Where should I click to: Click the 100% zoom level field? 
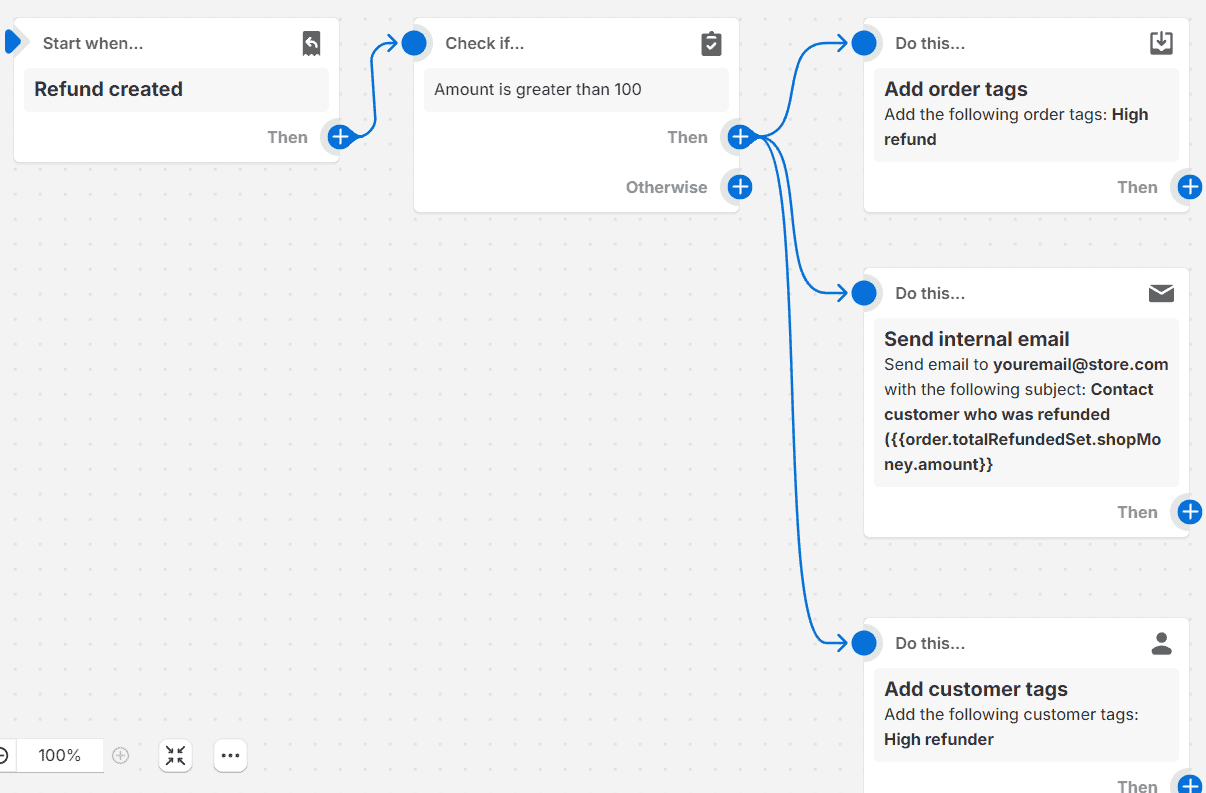[x=61, y=756]
